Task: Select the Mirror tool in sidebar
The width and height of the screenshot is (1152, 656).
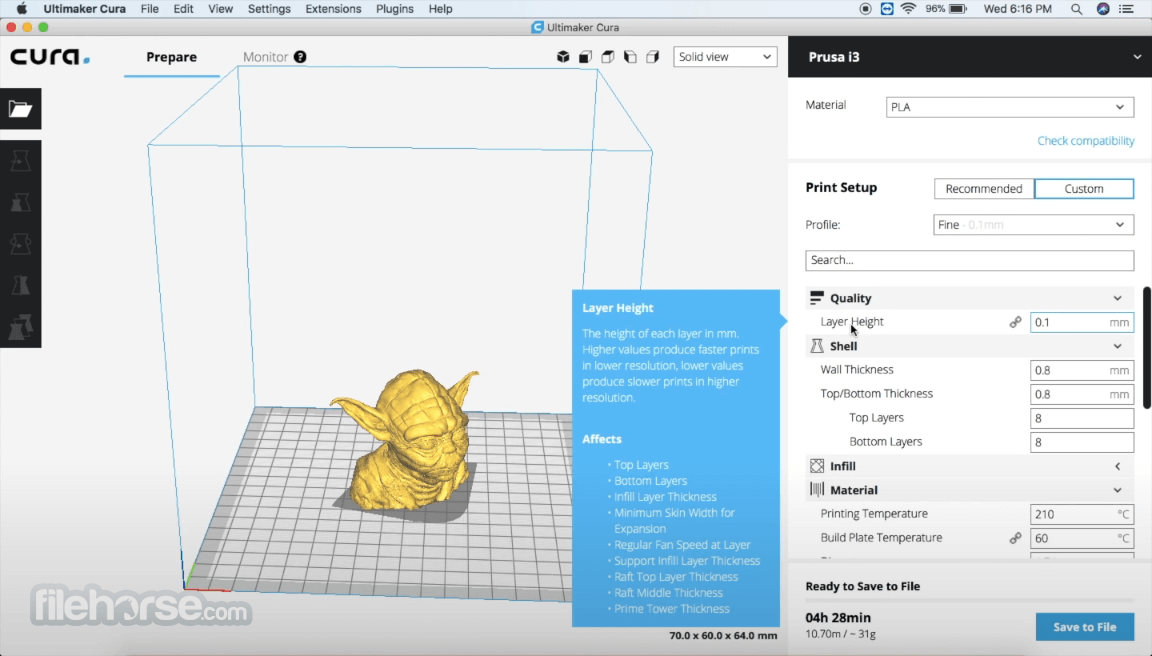Action: tap(21, 285)
